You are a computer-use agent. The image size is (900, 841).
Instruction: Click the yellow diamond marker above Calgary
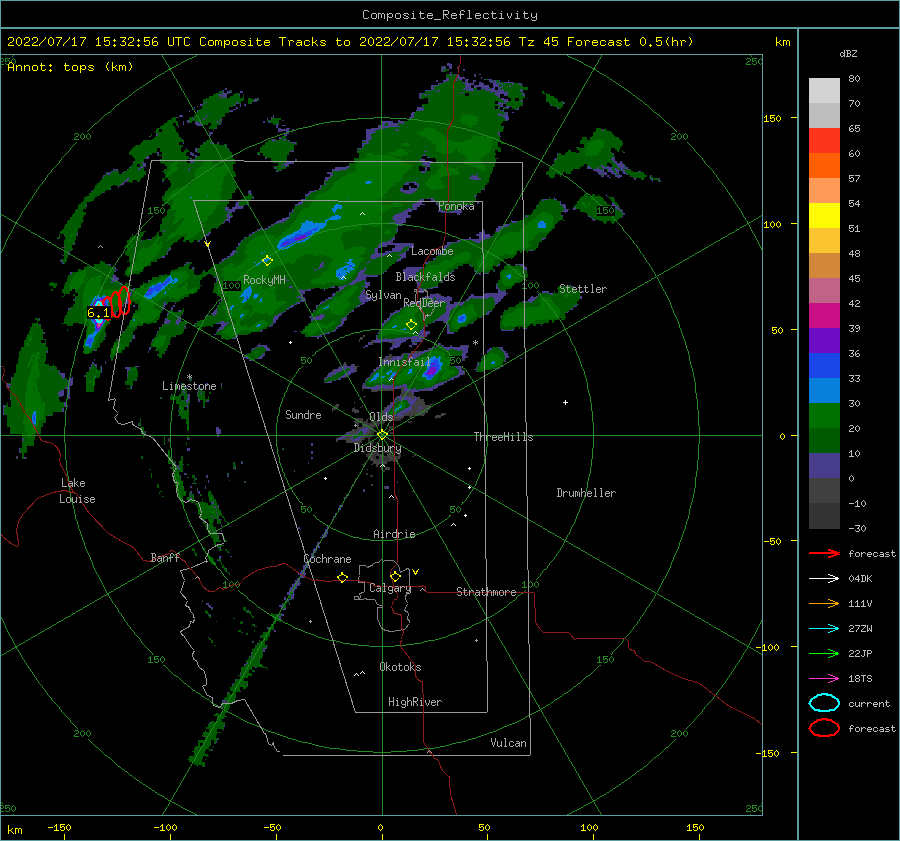[x=395, y=576]
